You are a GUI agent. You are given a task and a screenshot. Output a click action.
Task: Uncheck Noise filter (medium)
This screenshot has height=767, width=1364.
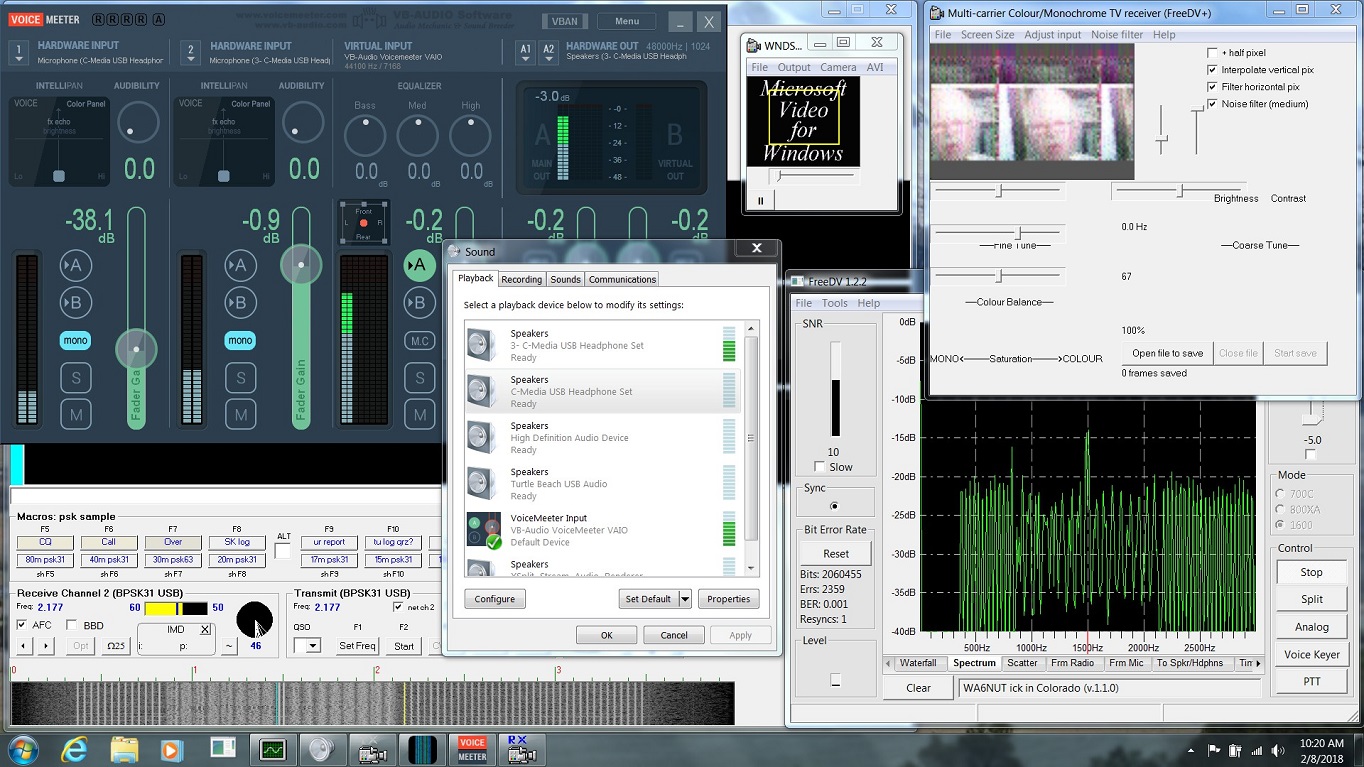click(1213, 104)
